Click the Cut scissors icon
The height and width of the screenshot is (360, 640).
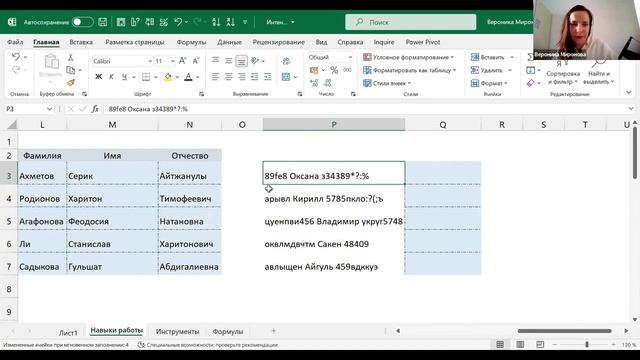point(71,58)
